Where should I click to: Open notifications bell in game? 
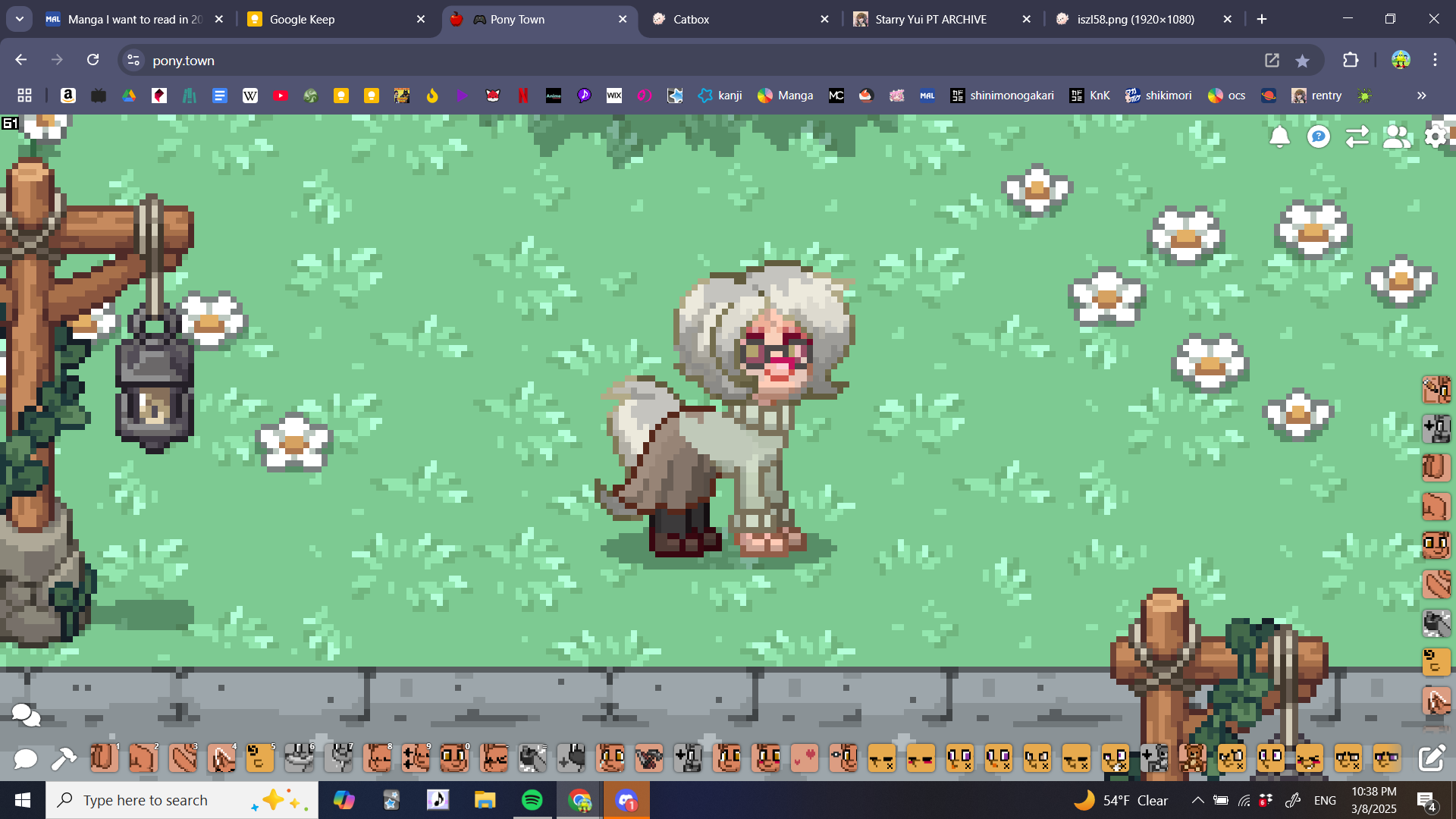pos(1279,136)
